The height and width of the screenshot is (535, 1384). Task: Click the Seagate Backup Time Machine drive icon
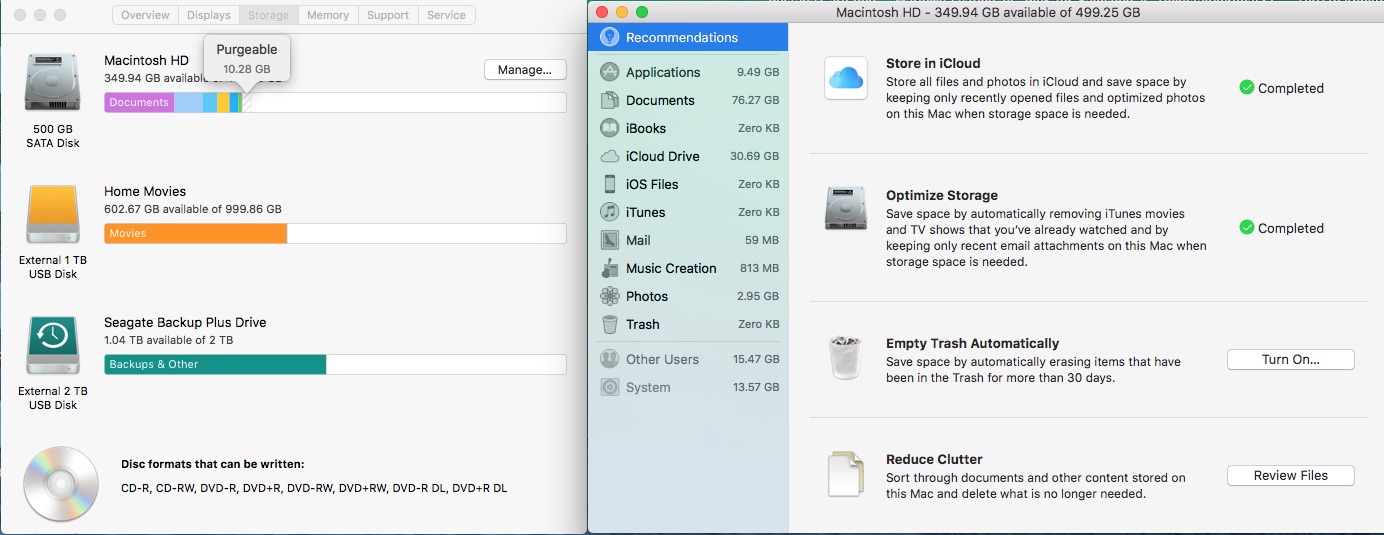tap(53, 346)
